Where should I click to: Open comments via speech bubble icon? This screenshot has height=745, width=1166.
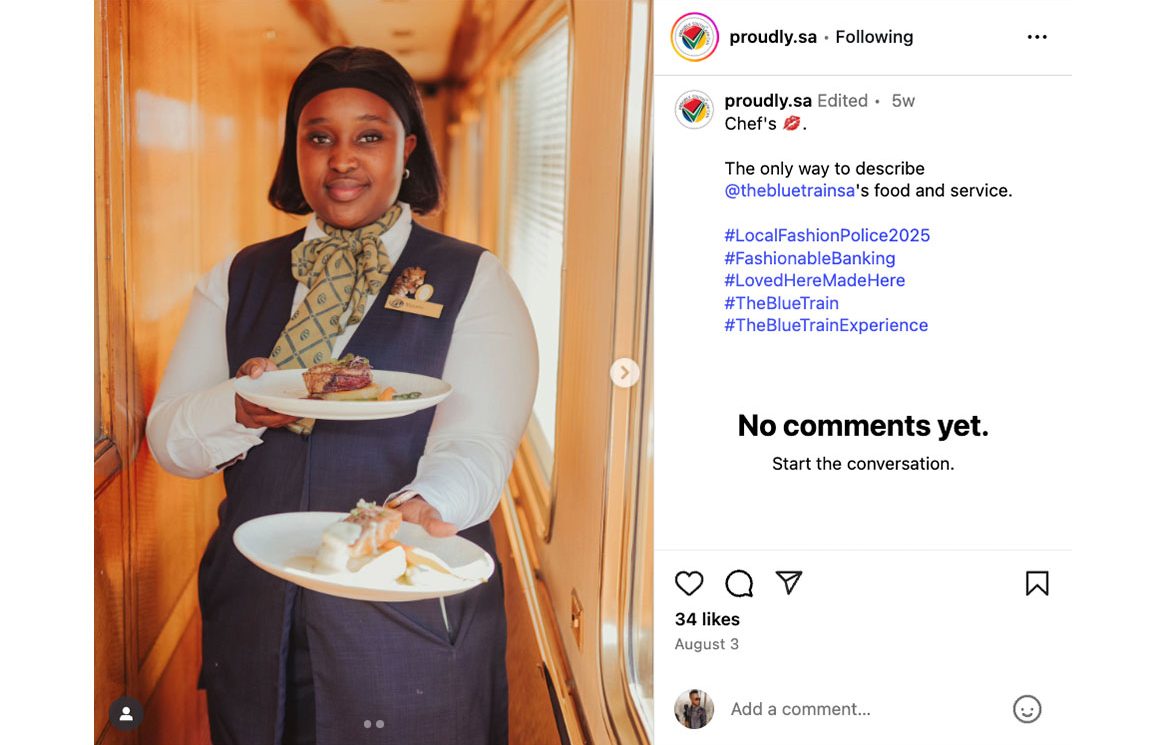click(739, 583)
